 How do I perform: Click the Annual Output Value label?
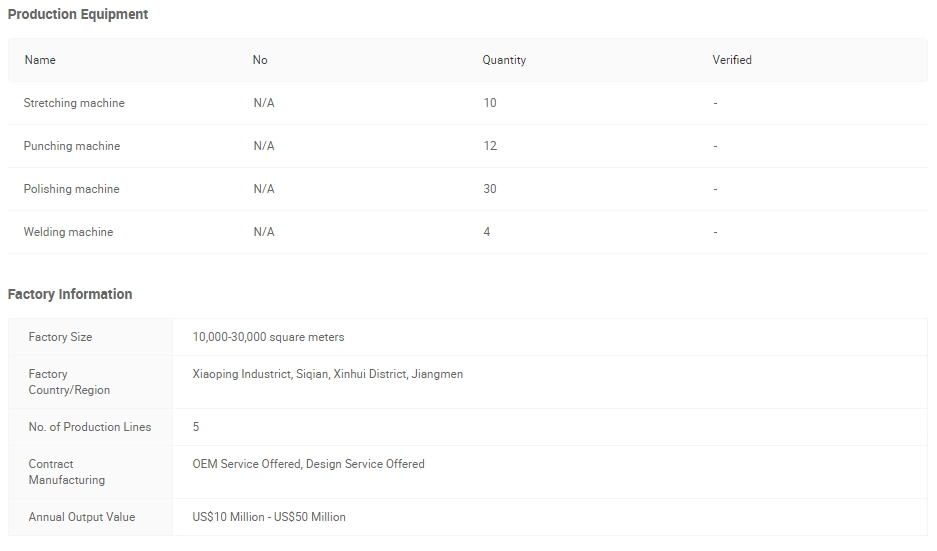82,517
